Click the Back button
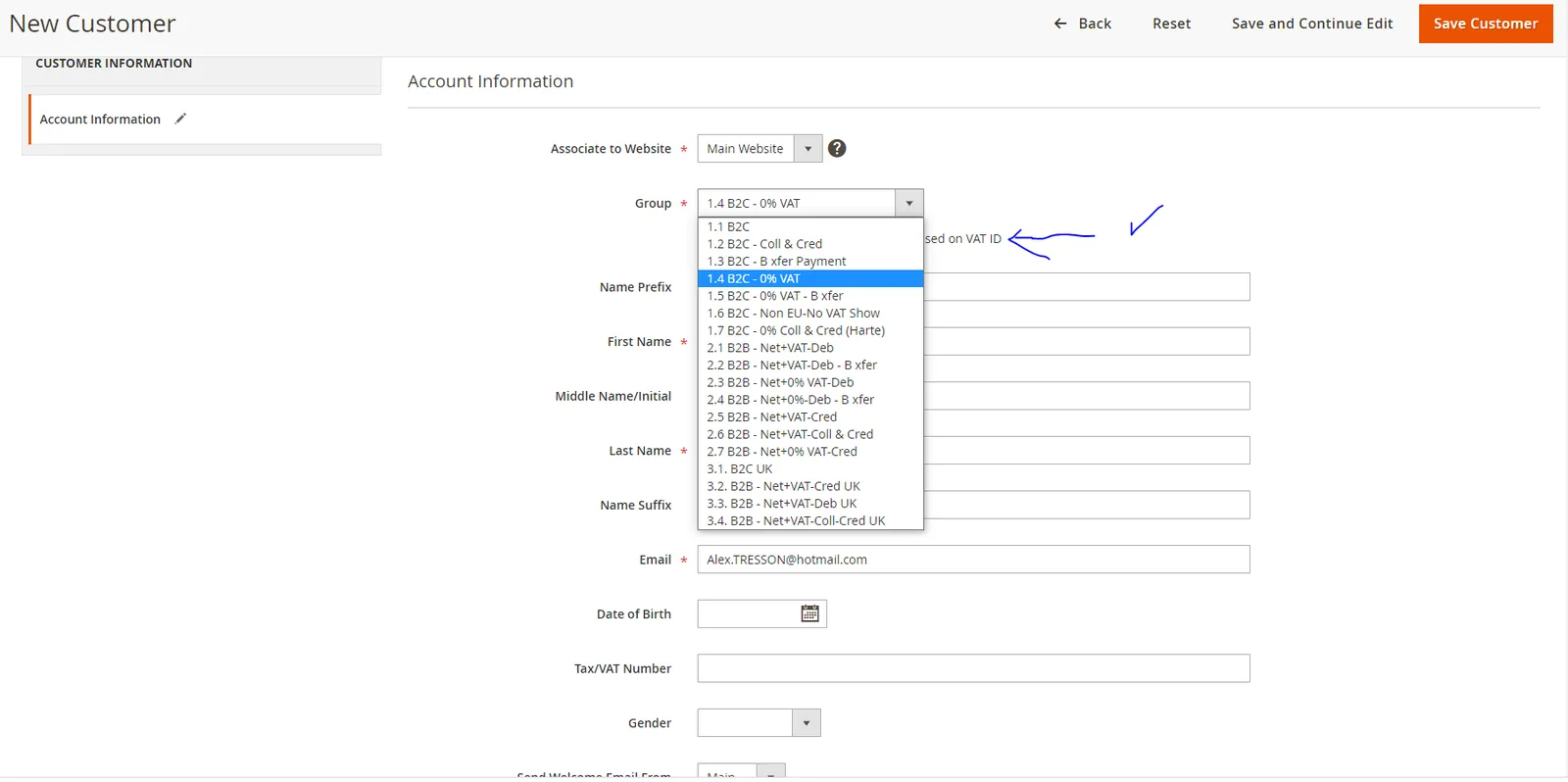 tap(1082, 24)
